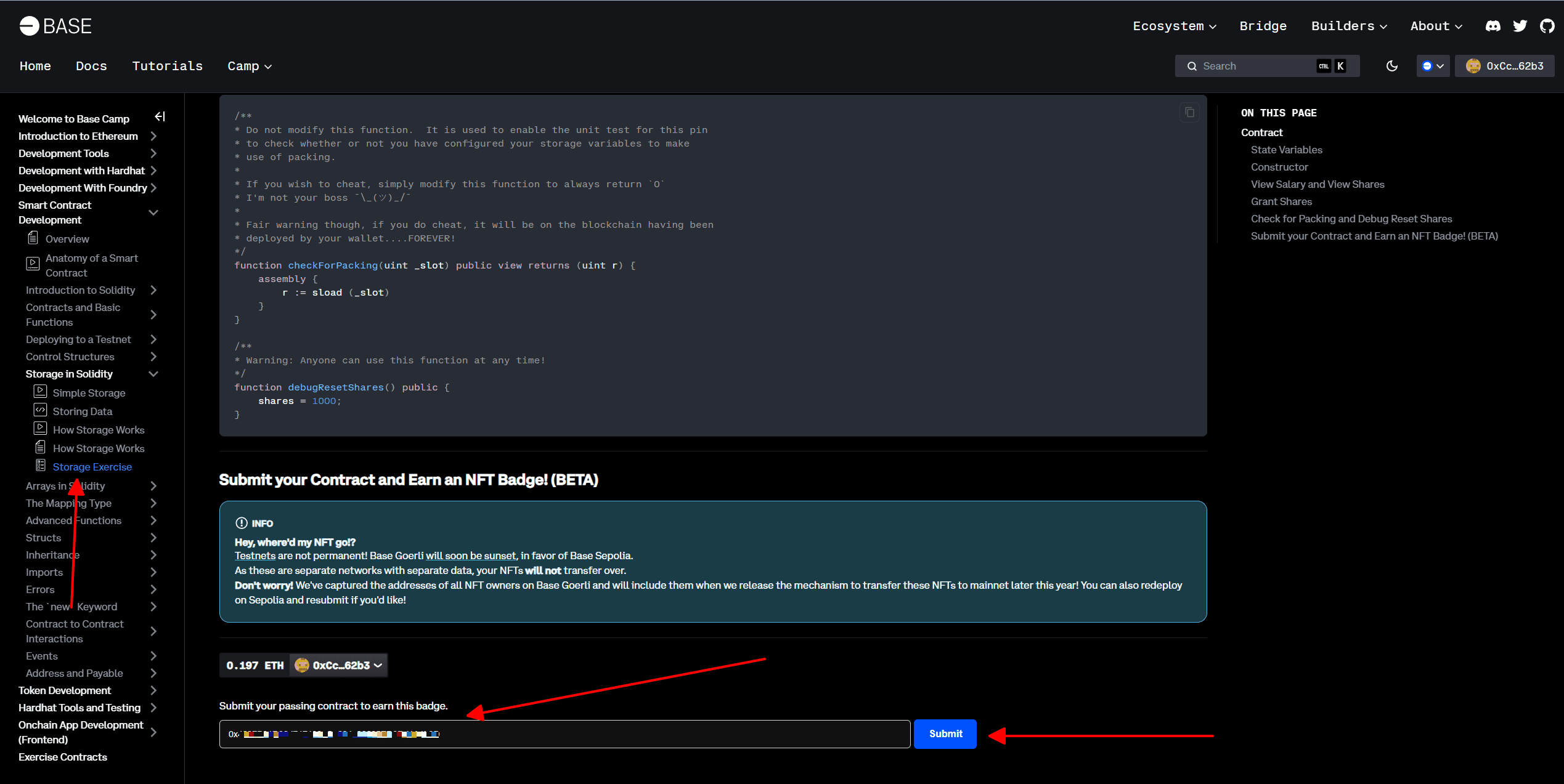
Task: Jump to State Variables section
Action: pyautogui.click(x=1286, y=150)
